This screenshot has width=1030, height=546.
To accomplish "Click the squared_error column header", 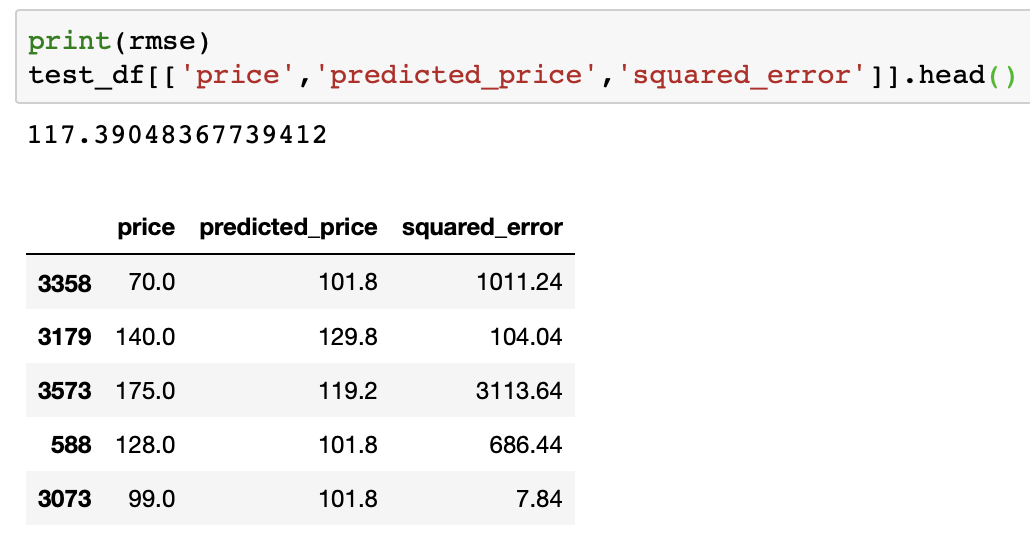I will pyautogui.click(x=482, y=228).
